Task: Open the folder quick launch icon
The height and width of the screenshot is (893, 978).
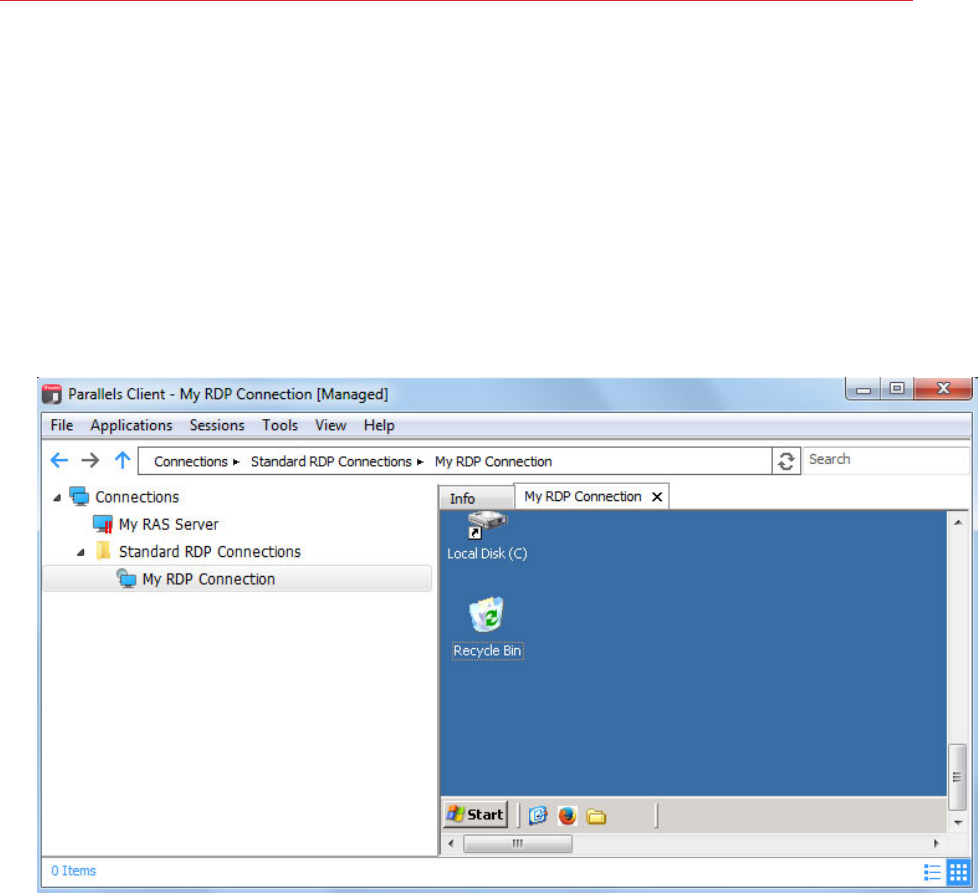Action: tap(596, 816)
